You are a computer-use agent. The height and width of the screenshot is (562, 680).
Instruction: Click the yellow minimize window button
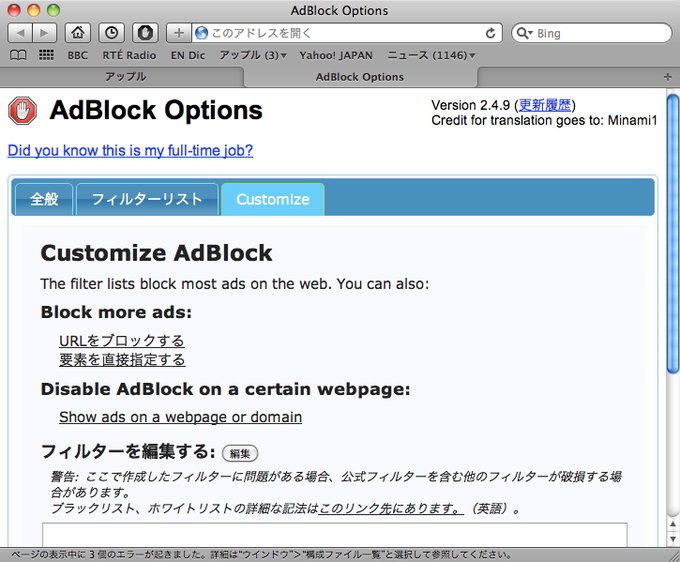(33, 10)
